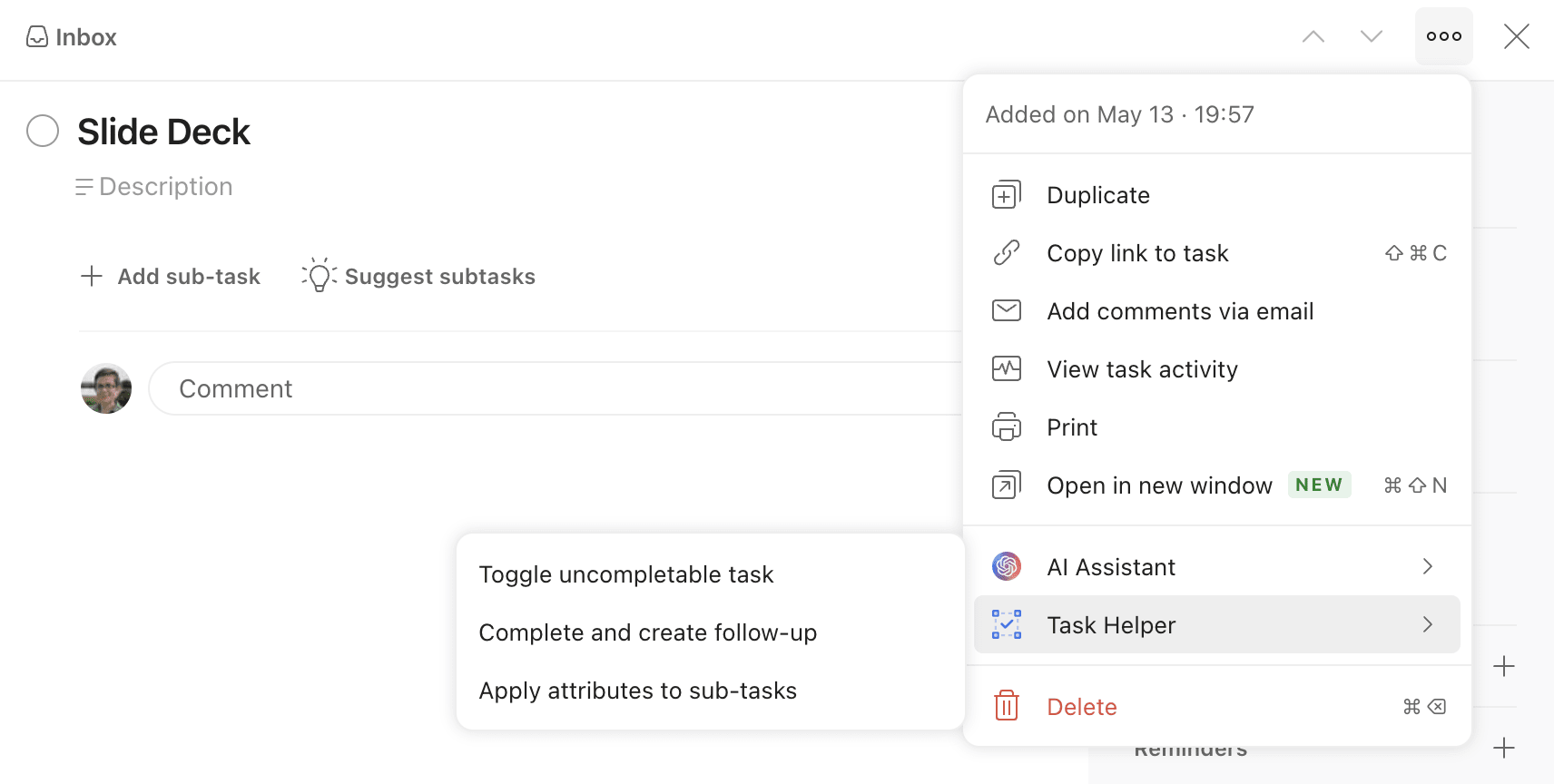Expand the Task Helper submenu arrow
1554x784 pixels.
(1427, 625)
